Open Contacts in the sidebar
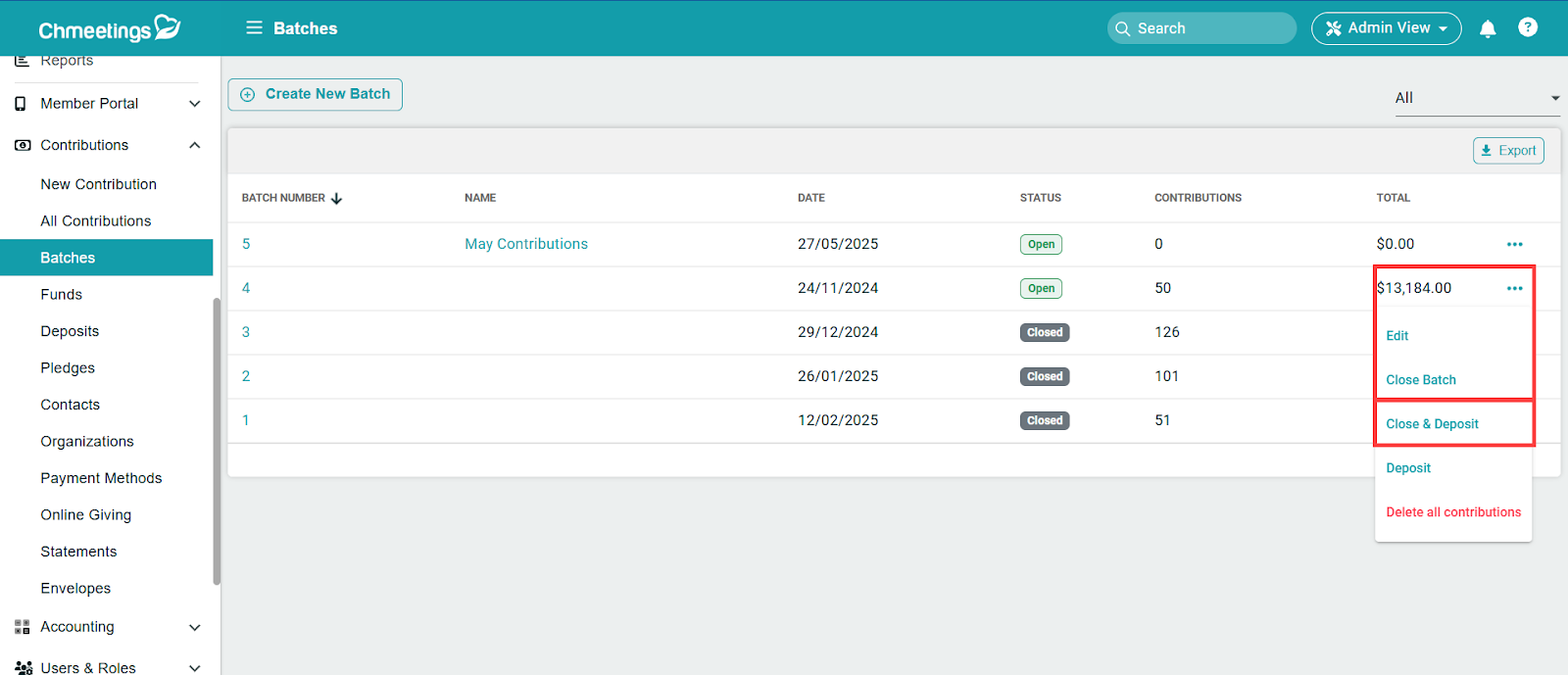This screenshot has height=675, width=1568. (70, 405)
